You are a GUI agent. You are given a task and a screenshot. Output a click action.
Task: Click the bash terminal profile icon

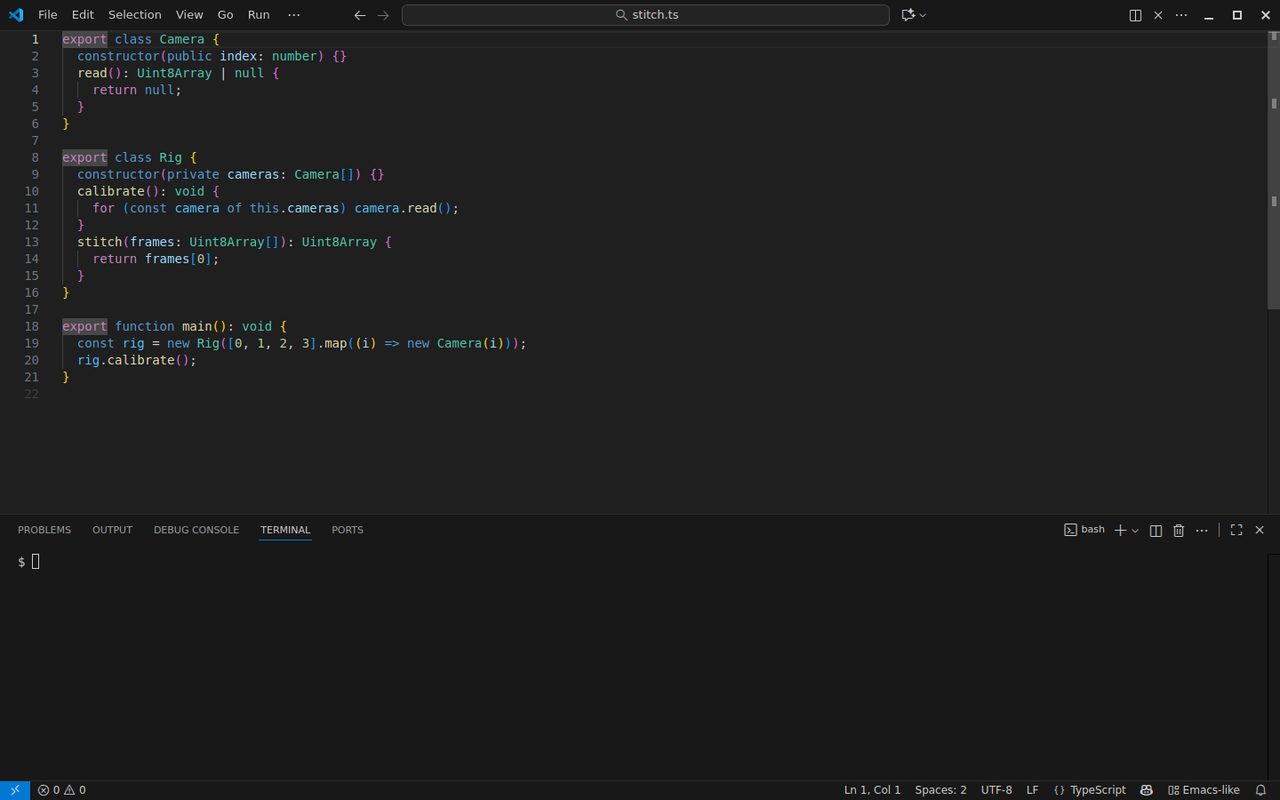coord(1070,530)
